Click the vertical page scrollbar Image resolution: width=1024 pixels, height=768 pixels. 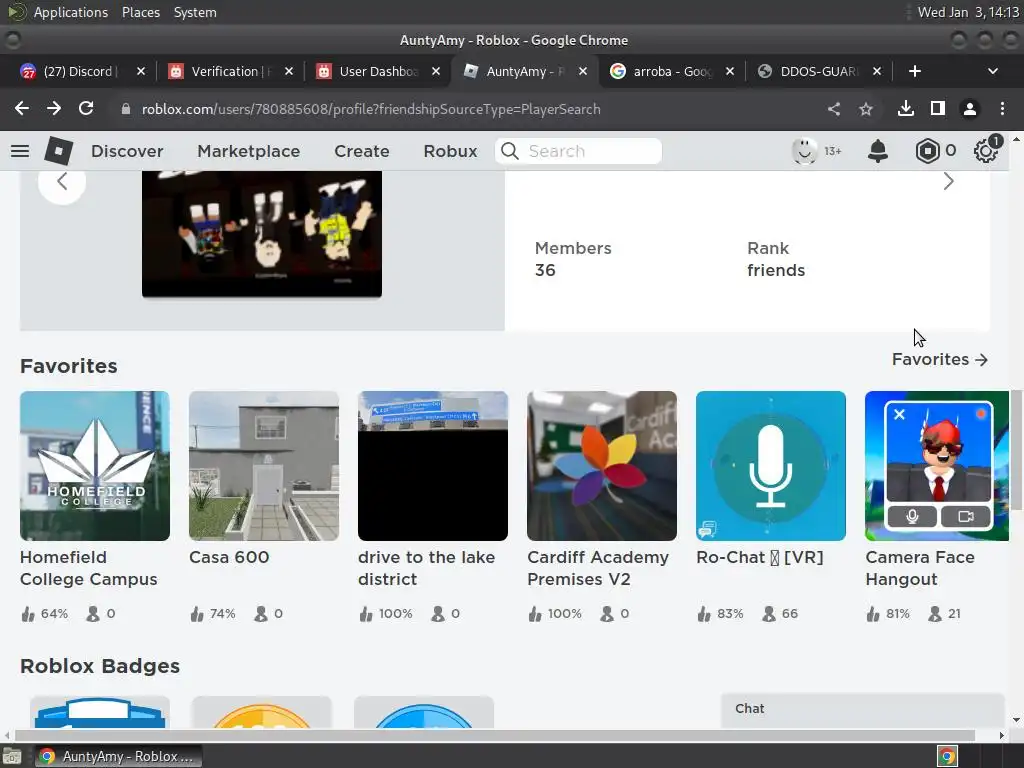(1016, 449)
